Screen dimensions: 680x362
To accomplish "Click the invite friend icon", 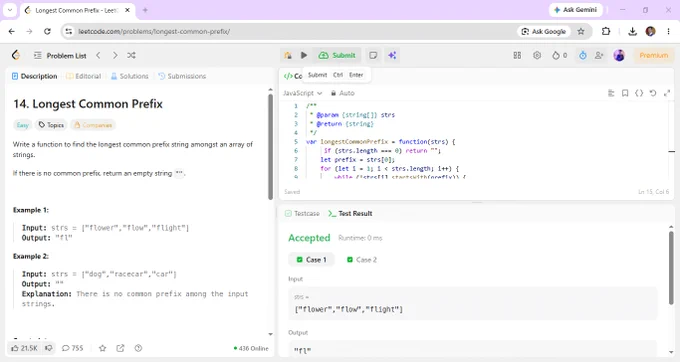I will (599, 55).
